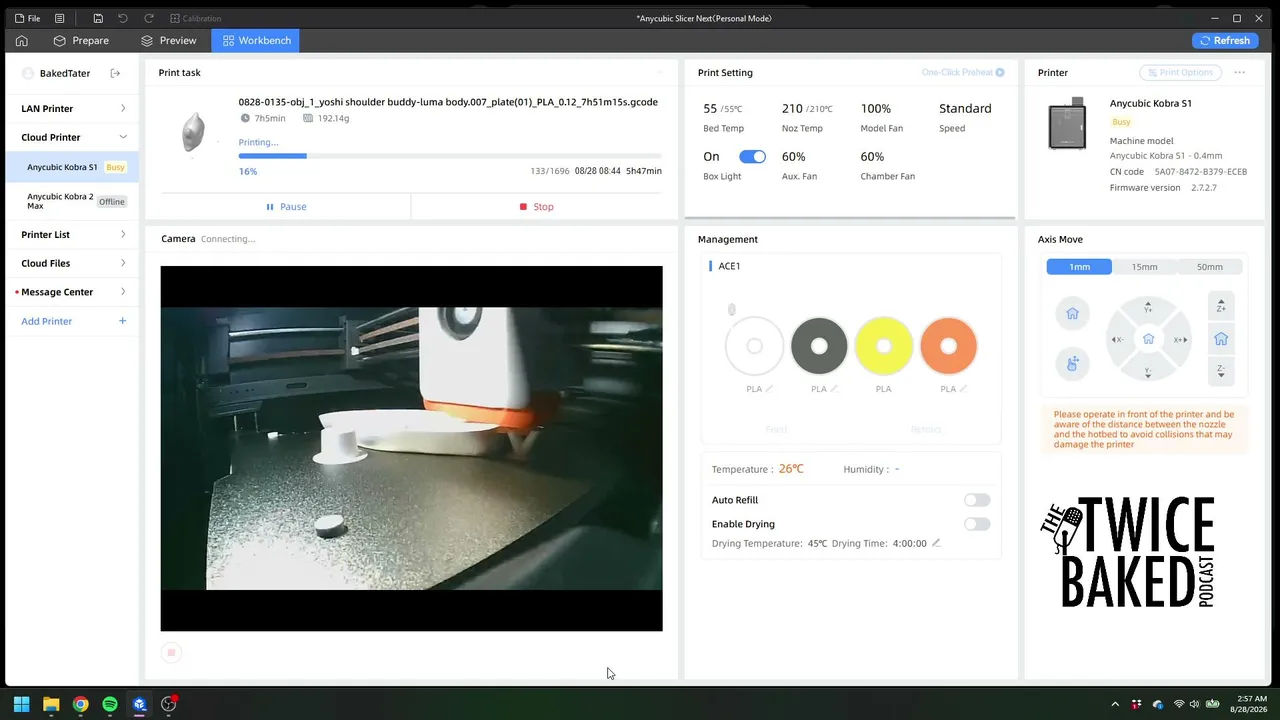The height and width of the screenshot is (720, 1280).
Task: Open File Explorer from the taskbar
Action: [51, 704]
